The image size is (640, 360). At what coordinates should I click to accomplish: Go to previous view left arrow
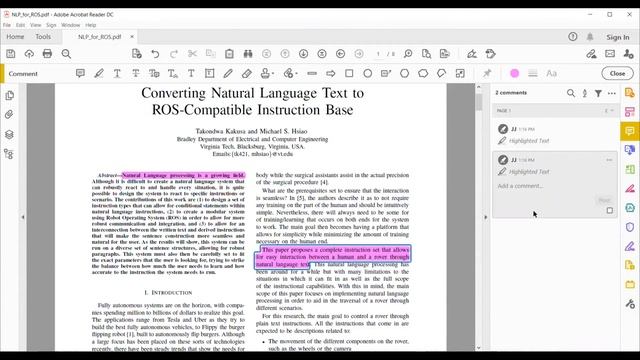[340, 54]
